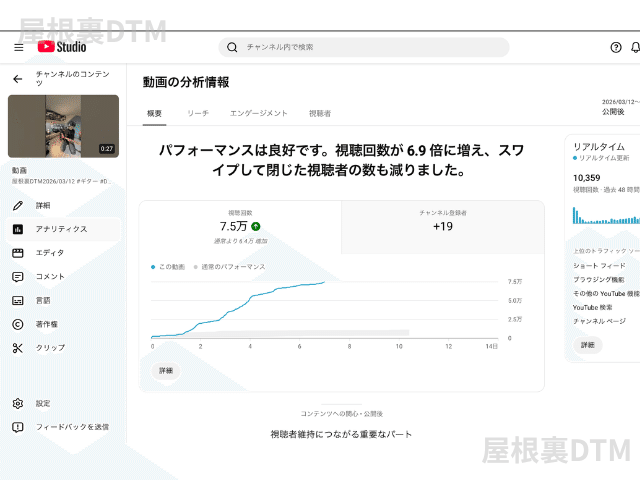Click the 視聴者維持につながる重要なパート heading

pyautogui.click(x=341, y=434)
